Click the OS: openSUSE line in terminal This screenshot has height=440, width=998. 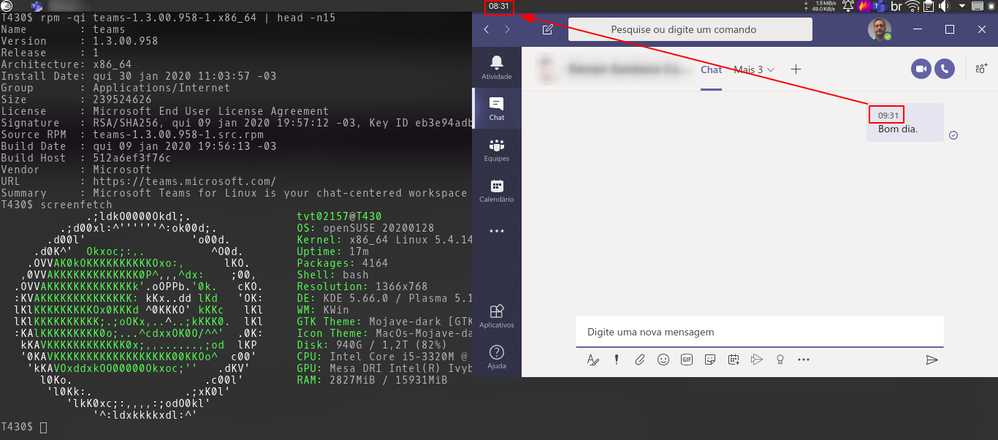pos(365,228)
